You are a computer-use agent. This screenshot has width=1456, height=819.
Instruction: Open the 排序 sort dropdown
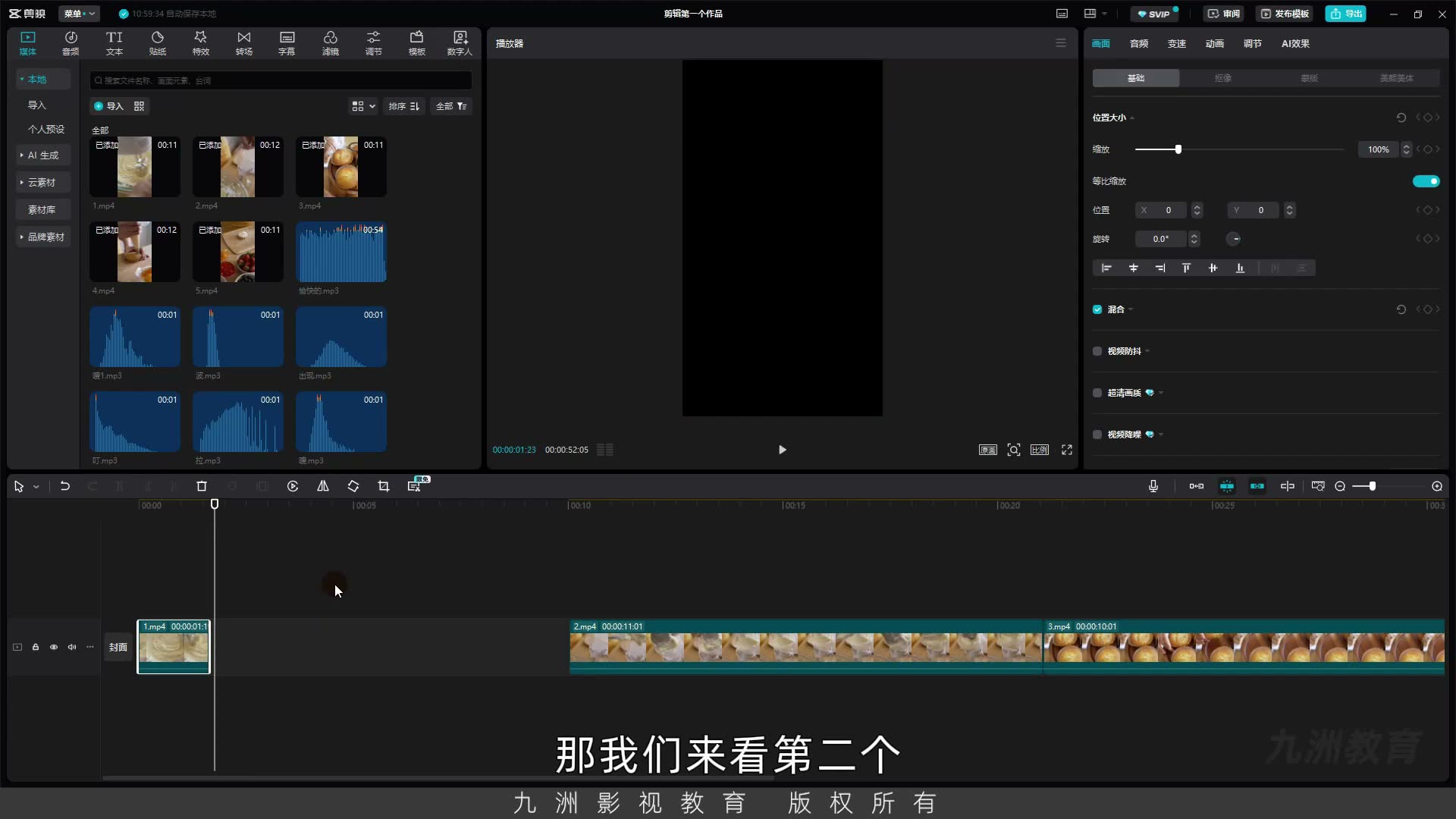(403, 106)
